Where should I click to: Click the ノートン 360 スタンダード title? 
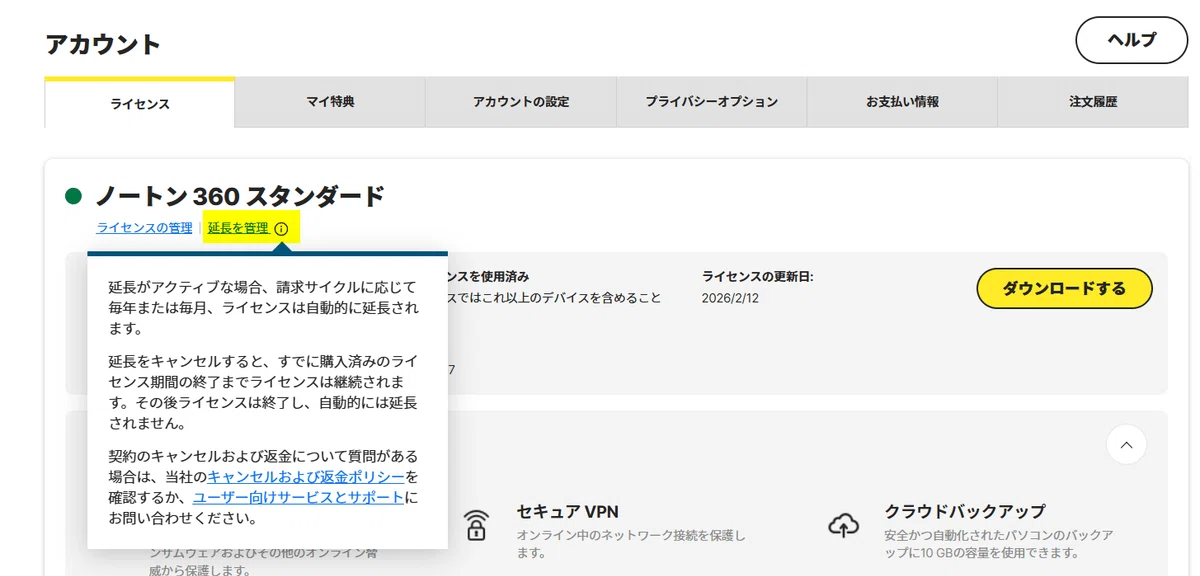[x=240, y=196]
